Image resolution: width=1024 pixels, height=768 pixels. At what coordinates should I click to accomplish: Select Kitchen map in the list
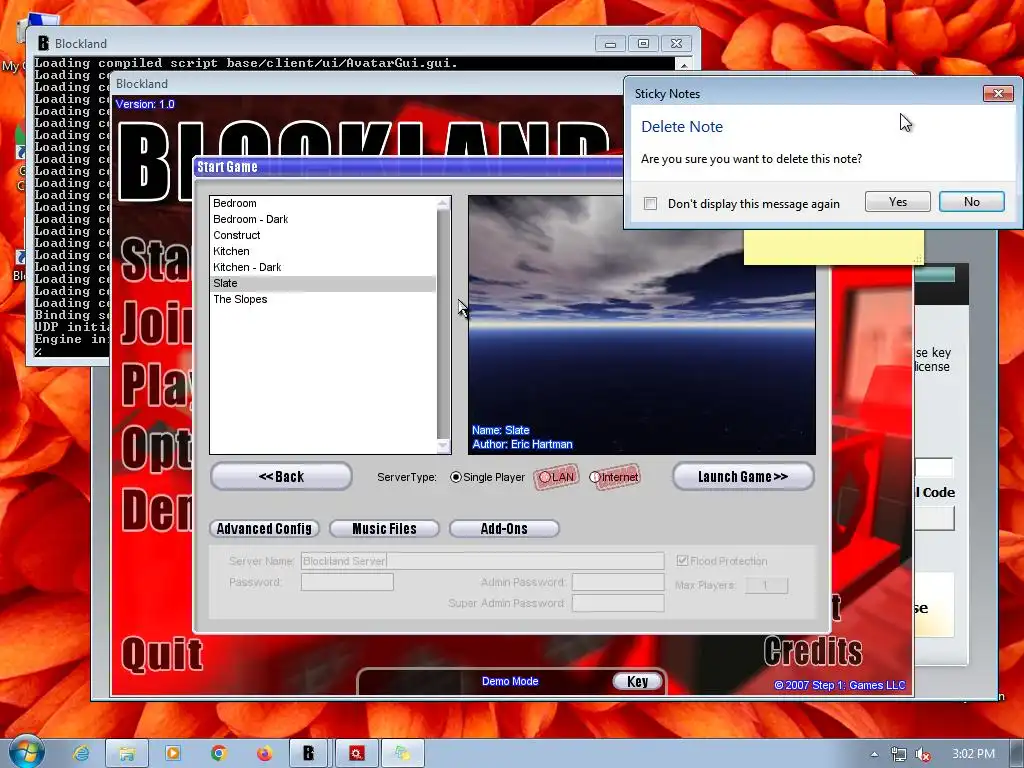pos(323,251)
